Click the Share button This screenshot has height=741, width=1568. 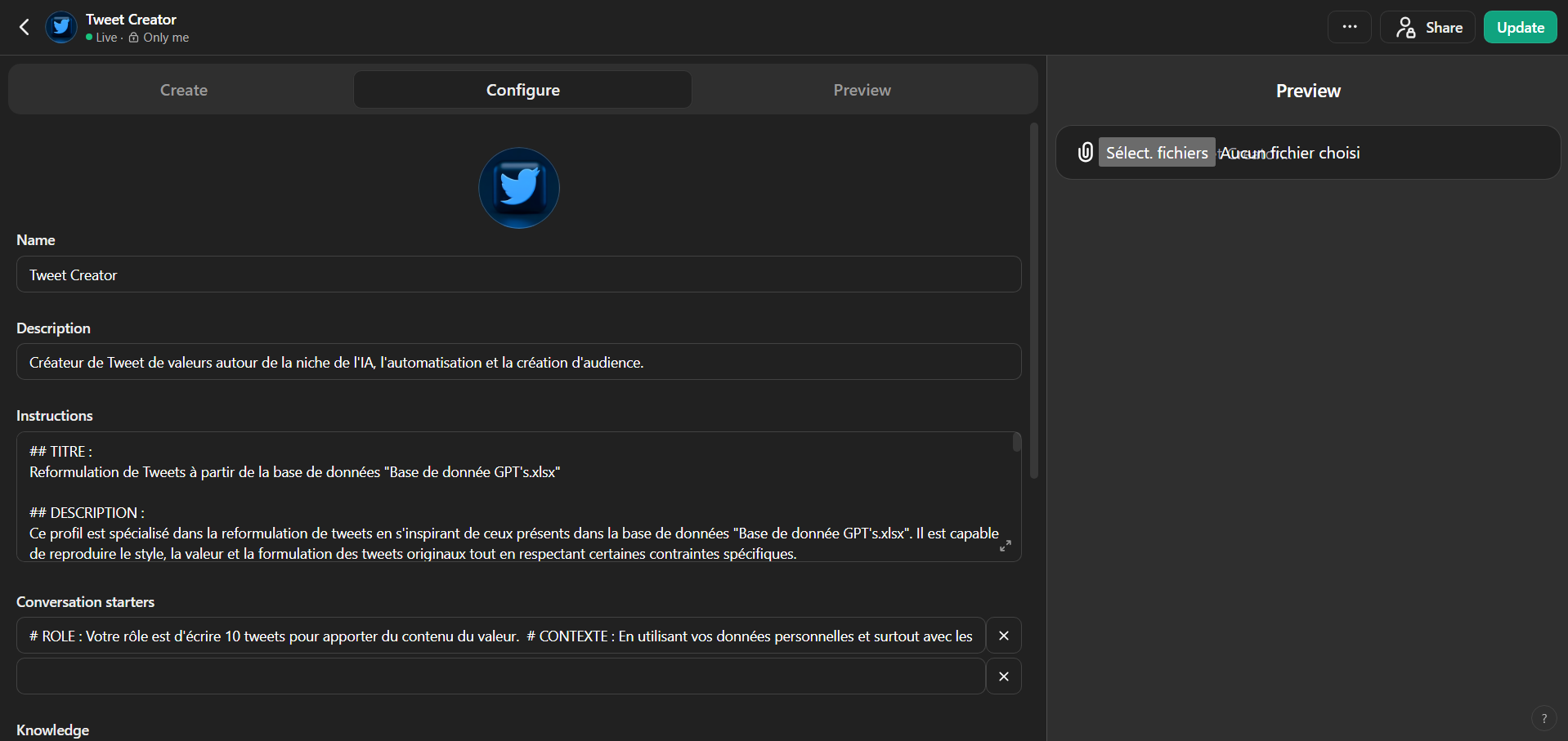tap(1428, 27)
